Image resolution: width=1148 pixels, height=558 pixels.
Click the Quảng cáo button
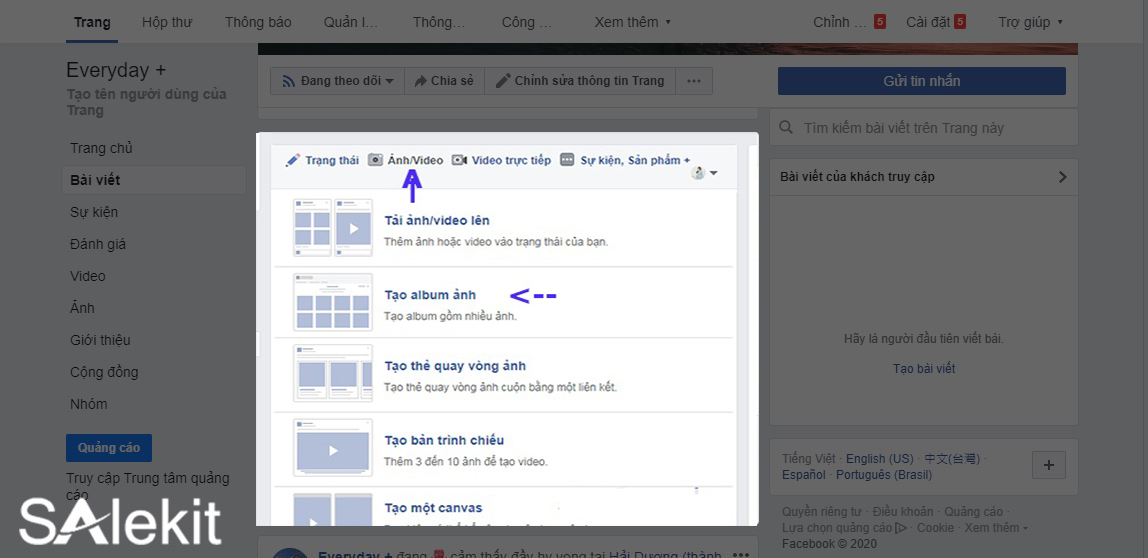pos(109,447)
